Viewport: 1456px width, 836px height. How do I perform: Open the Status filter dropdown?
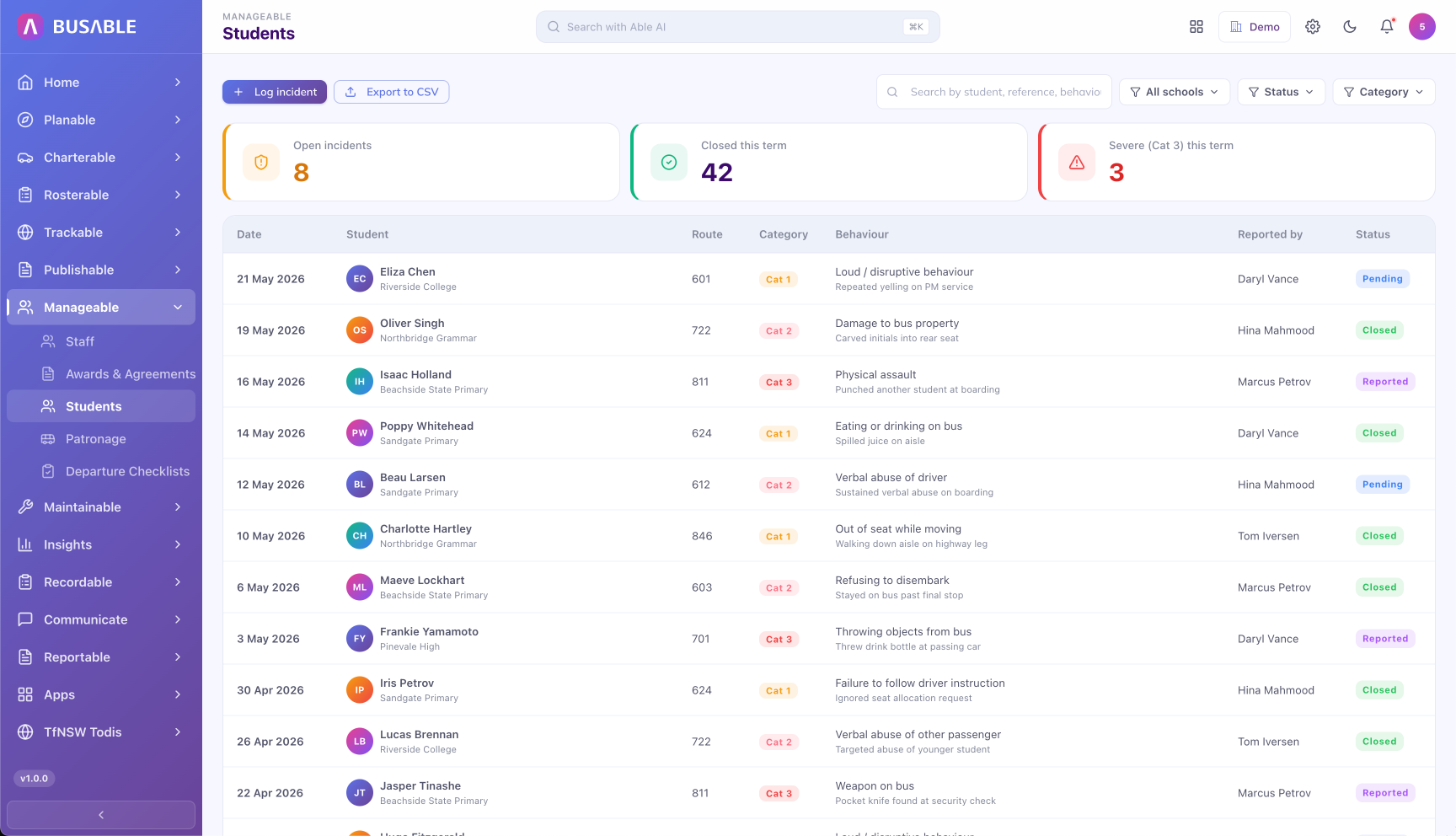tap(1282, 92)
